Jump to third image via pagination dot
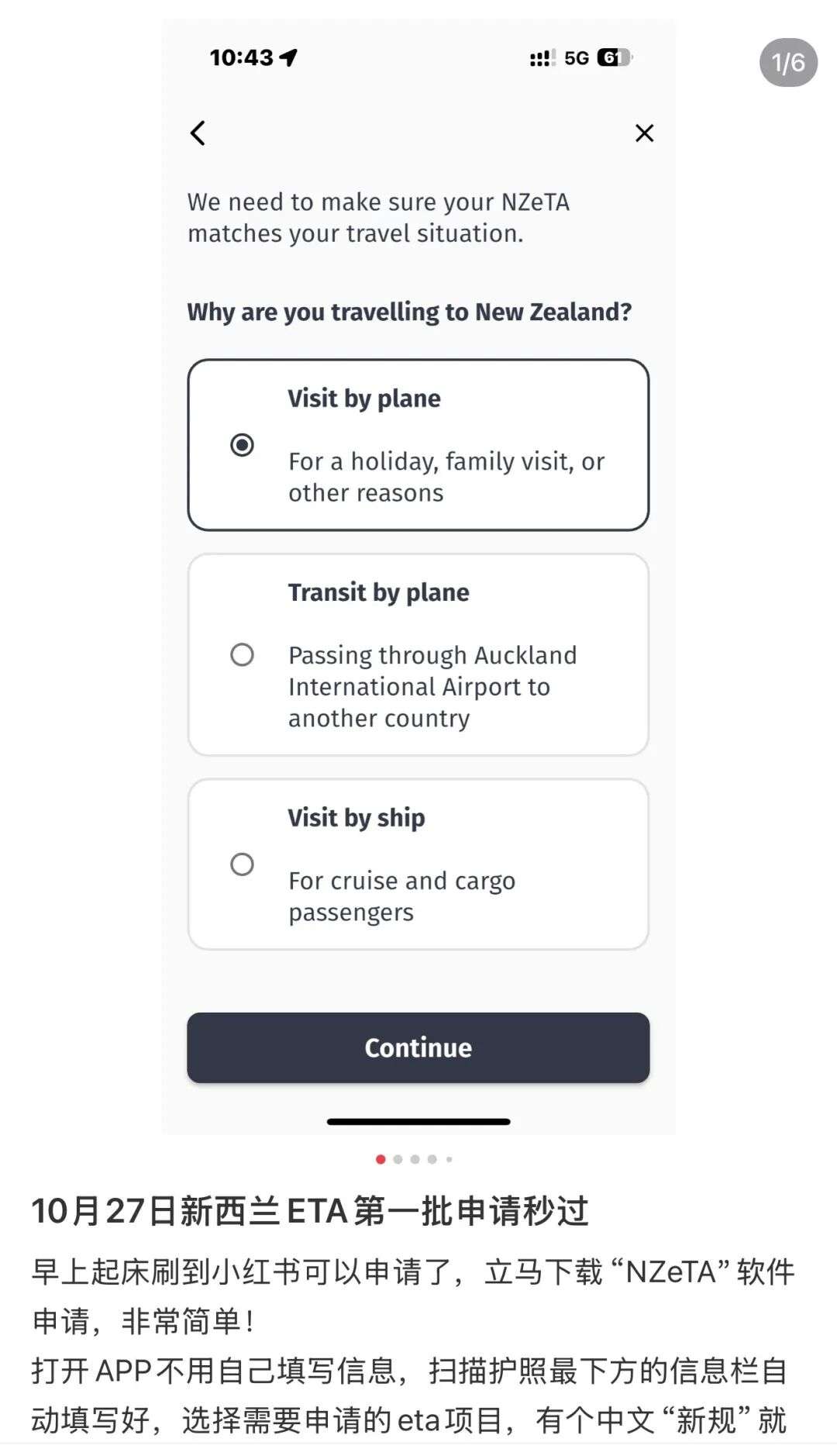The image size is (837, 1456). (415, 1159)
